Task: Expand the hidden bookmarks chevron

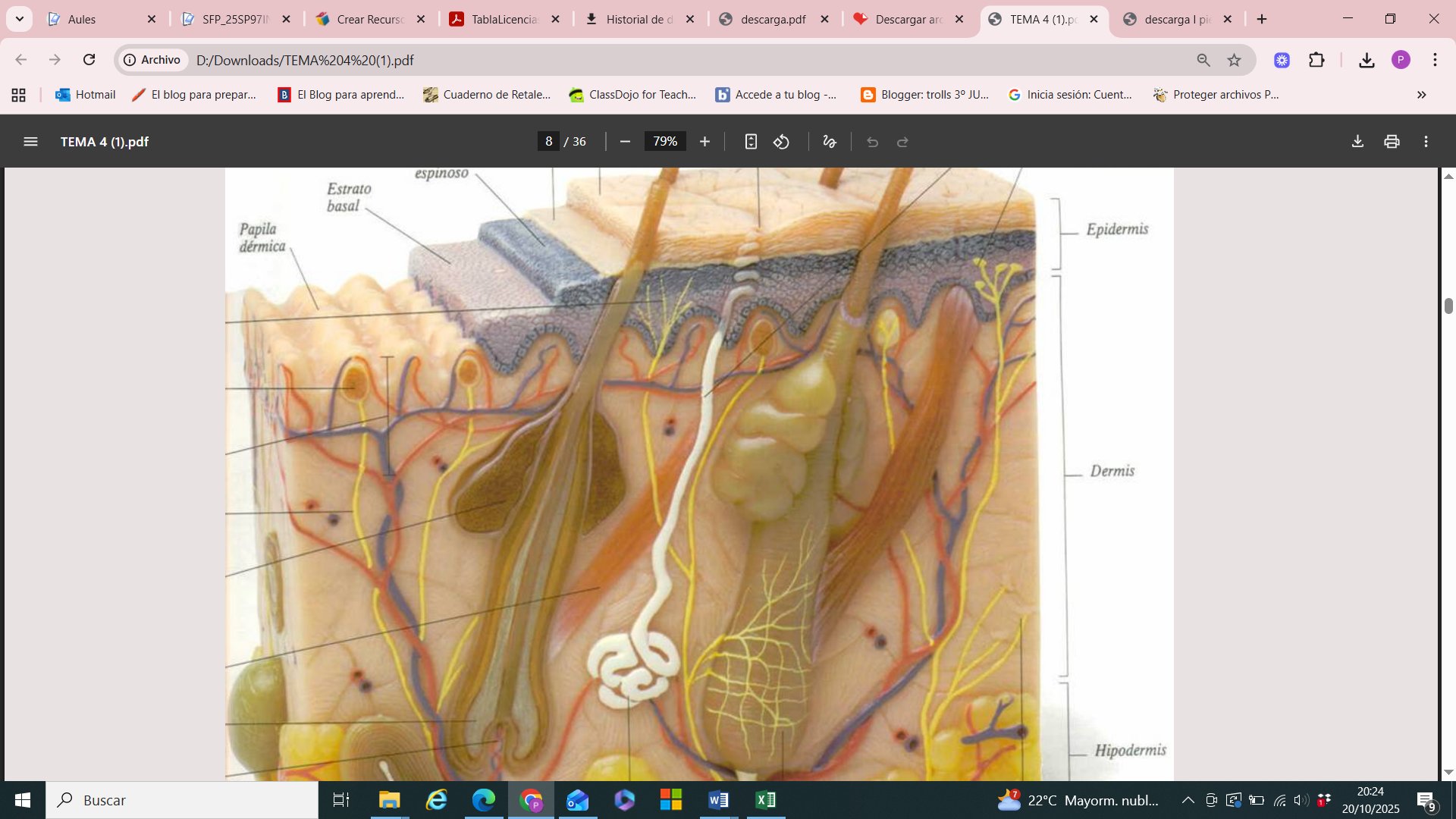Action: click(1421, 95)
